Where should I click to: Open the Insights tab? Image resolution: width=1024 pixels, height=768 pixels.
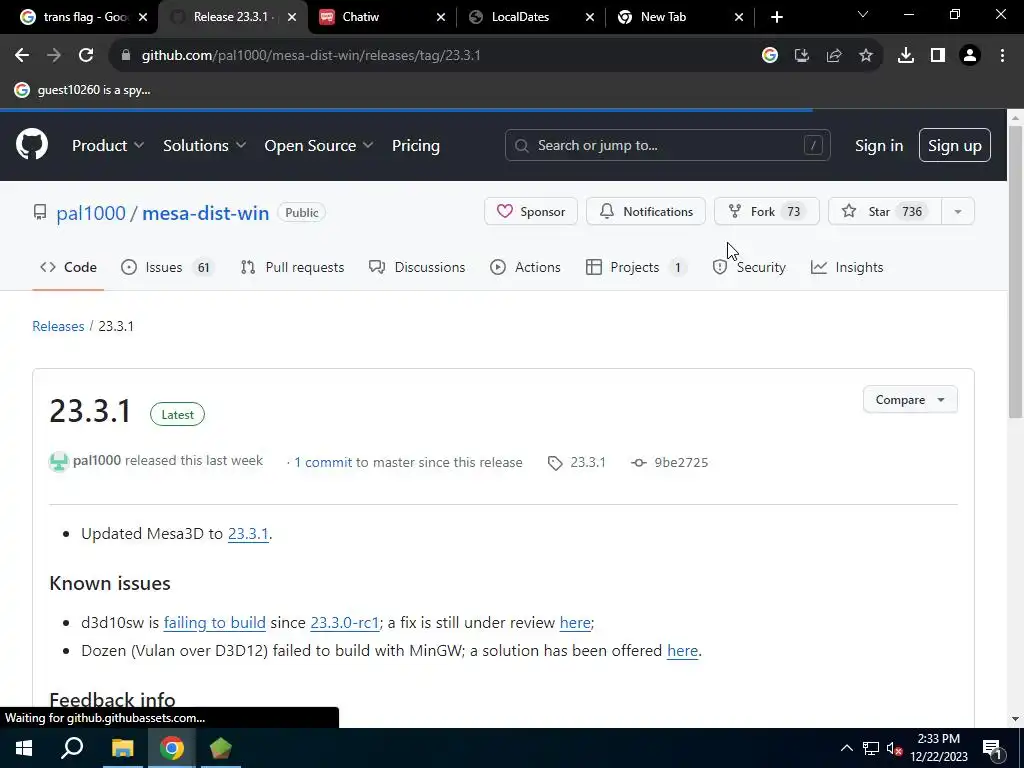click(847, 267)
